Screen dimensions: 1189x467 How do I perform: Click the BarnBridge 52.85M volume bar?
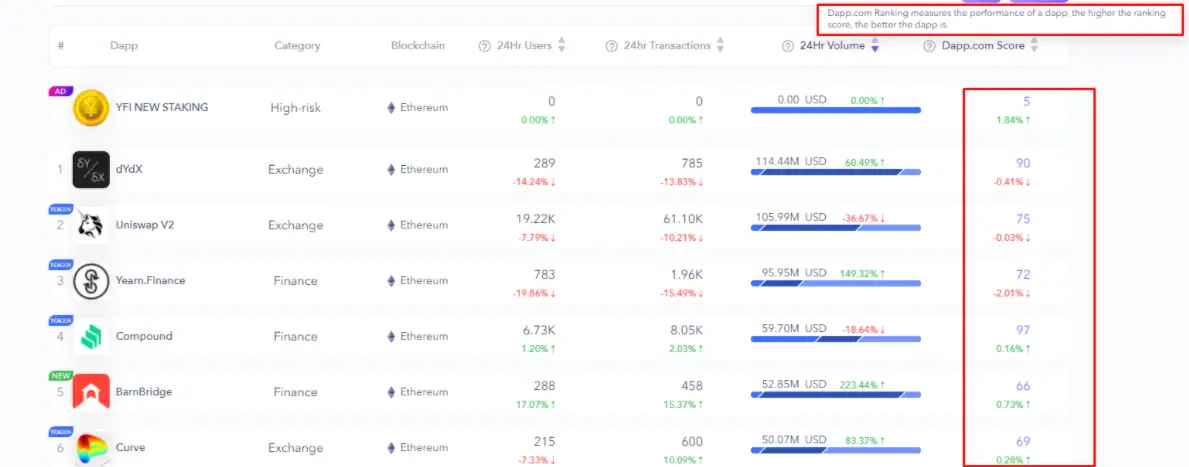(836, 395)
